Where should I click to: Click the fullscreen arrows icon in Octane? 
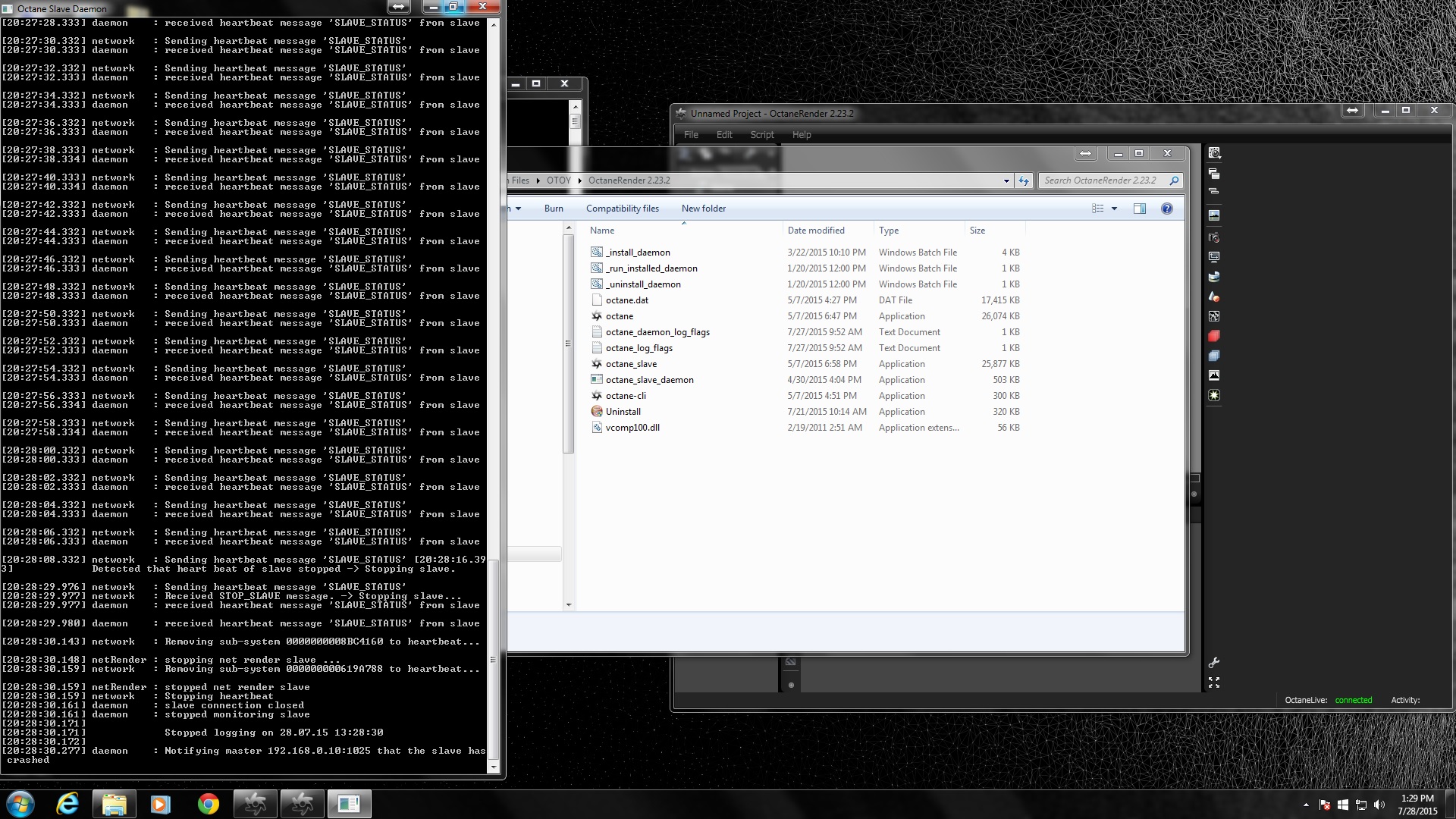pos(1213,682)
